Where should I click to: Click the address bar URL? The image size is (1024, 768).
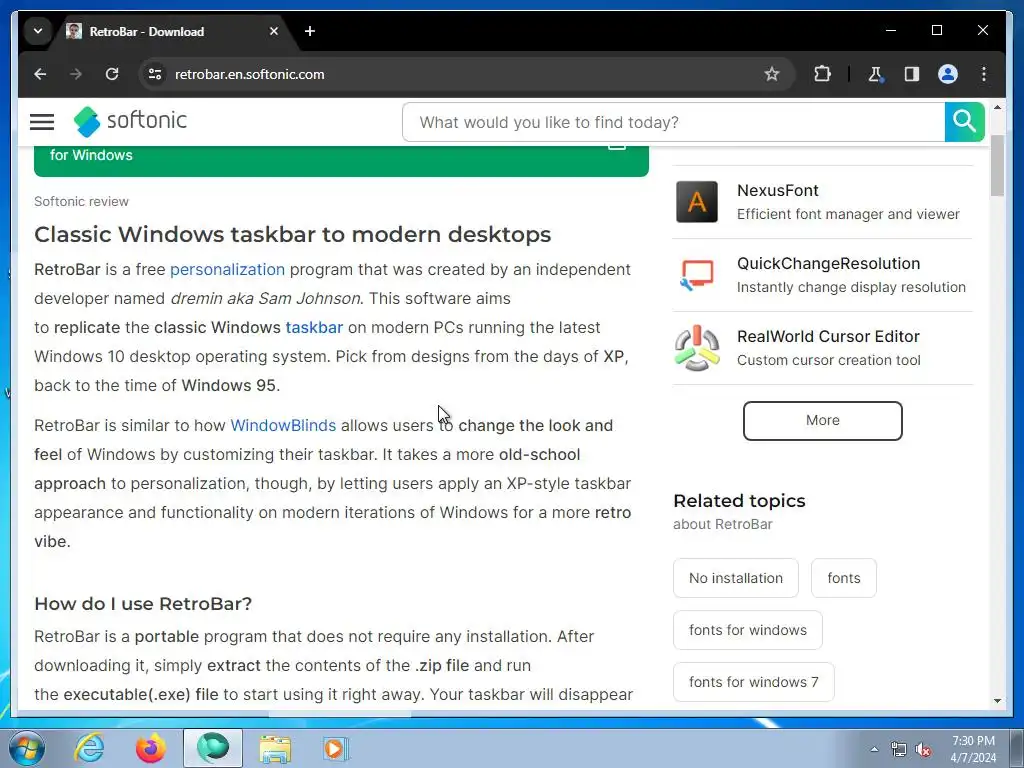[249, 74]
